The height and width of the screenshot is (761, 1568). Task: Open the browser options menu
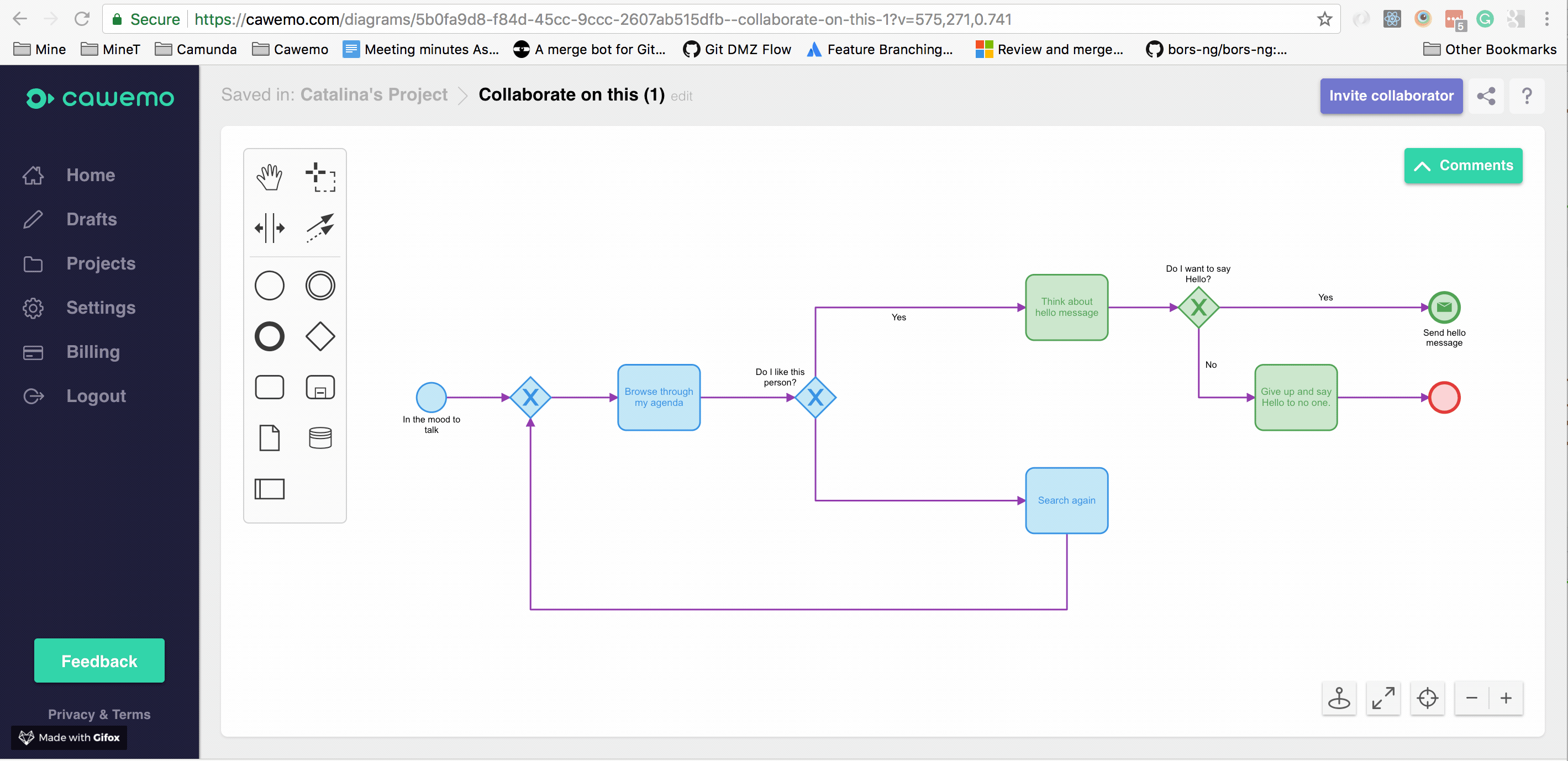[1548, 19]
